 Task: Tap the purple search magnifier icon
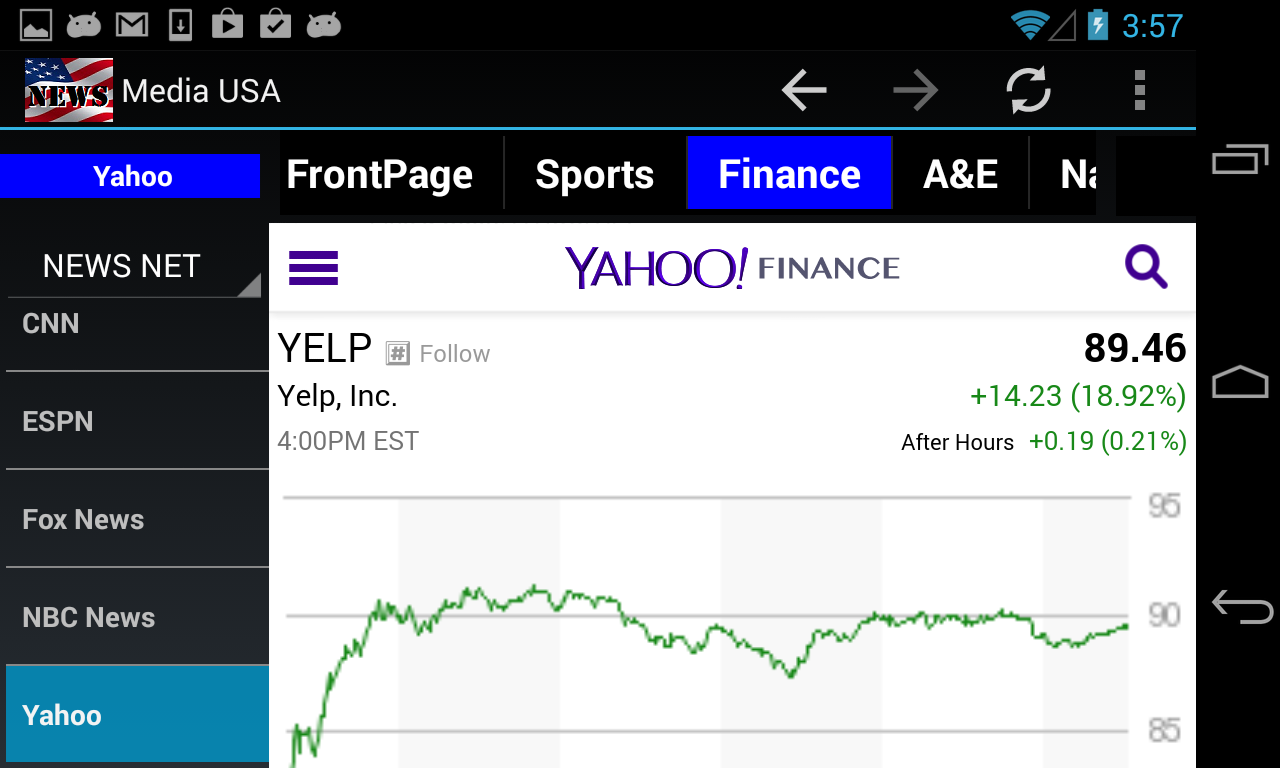[1145, 268]
